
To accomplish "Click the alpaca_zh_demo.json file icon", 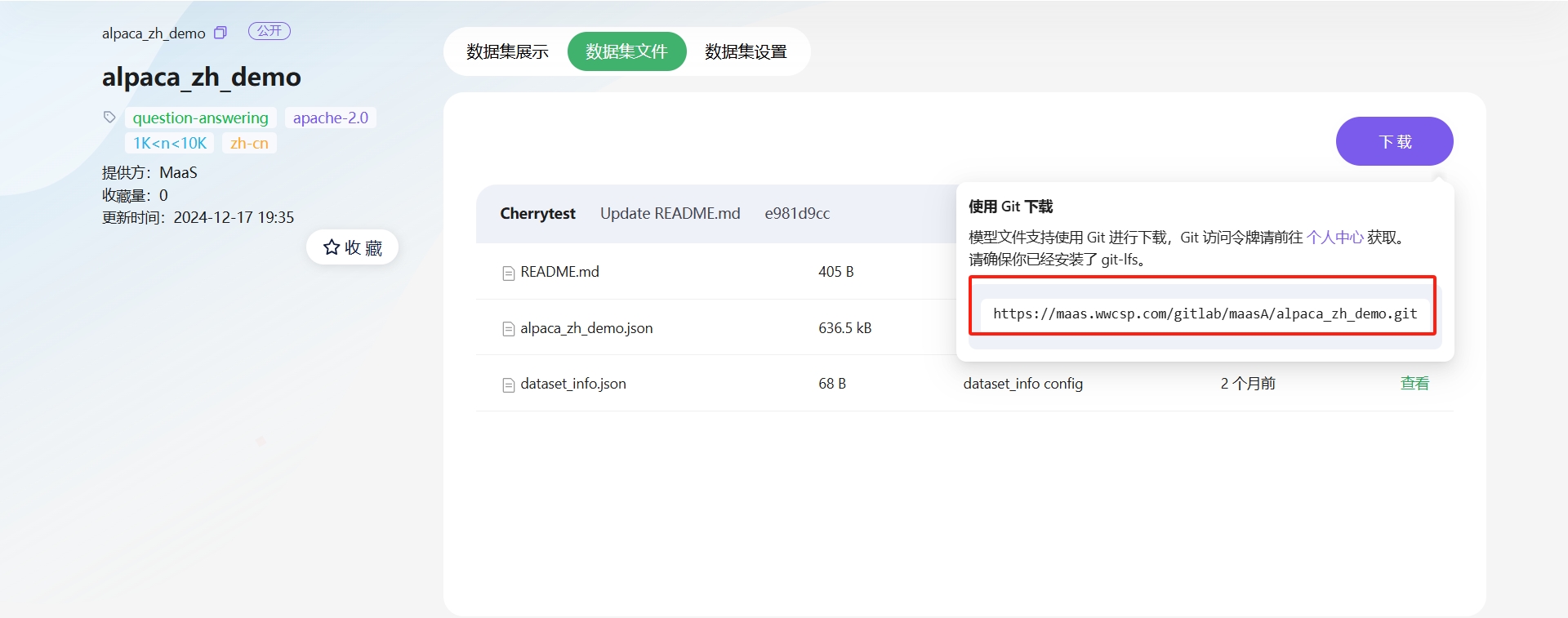I will pyautogui.click(x=508, y=329).
